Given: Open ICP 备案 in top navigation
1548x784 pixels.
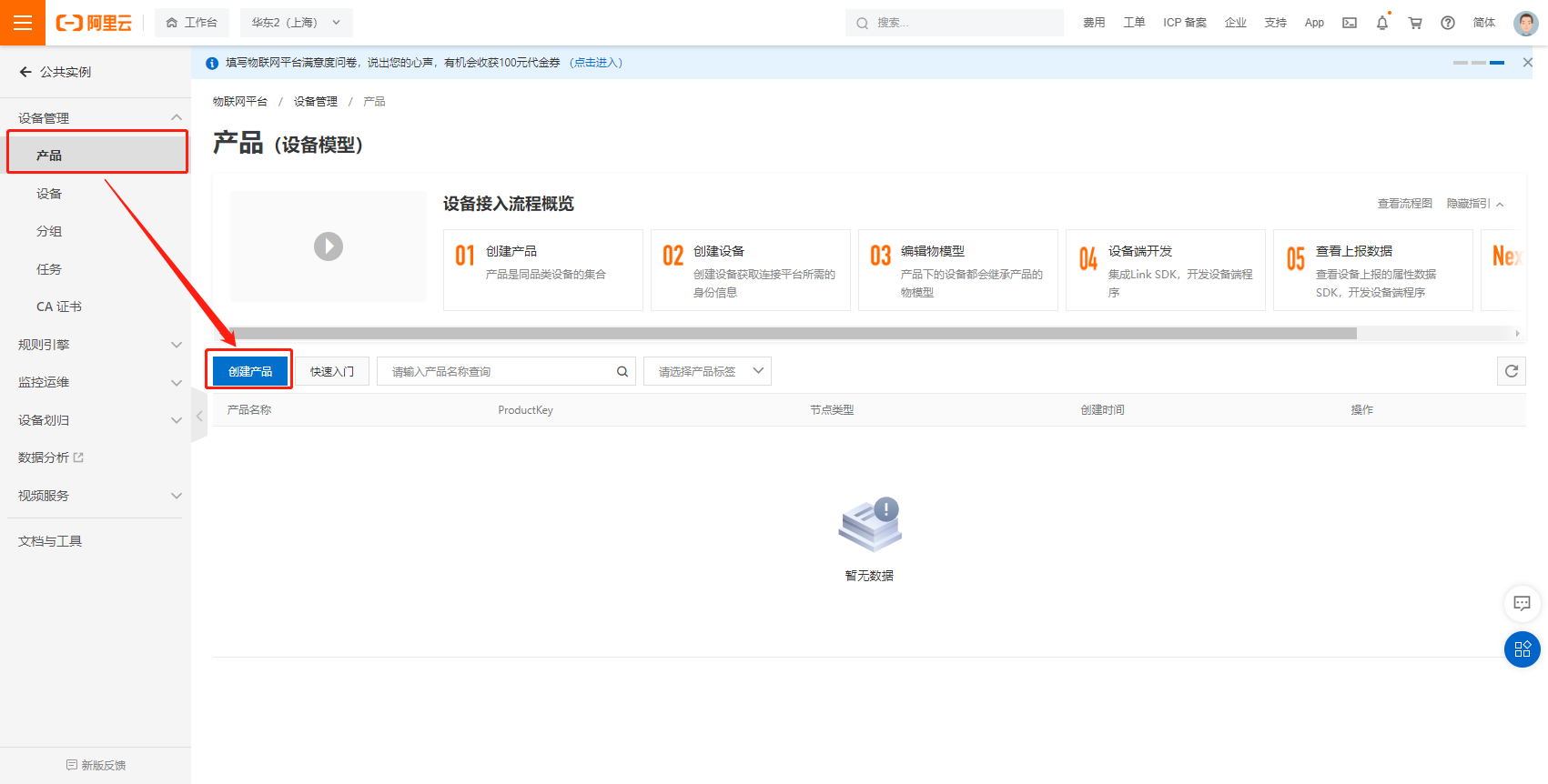Looking at the screenshot, I should (x=1185, y=23).
